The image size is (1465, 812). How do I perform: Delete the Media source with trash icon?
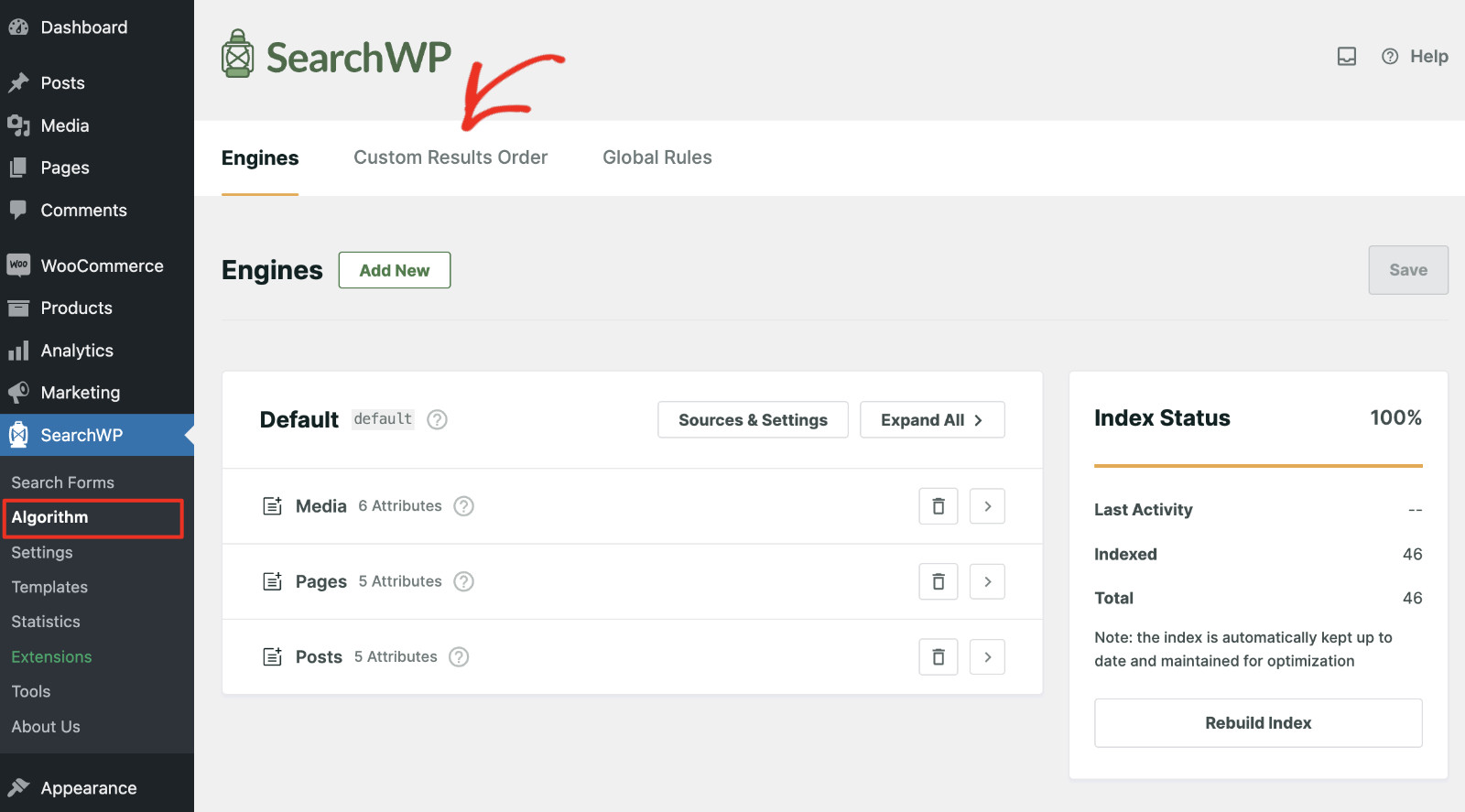939,506
